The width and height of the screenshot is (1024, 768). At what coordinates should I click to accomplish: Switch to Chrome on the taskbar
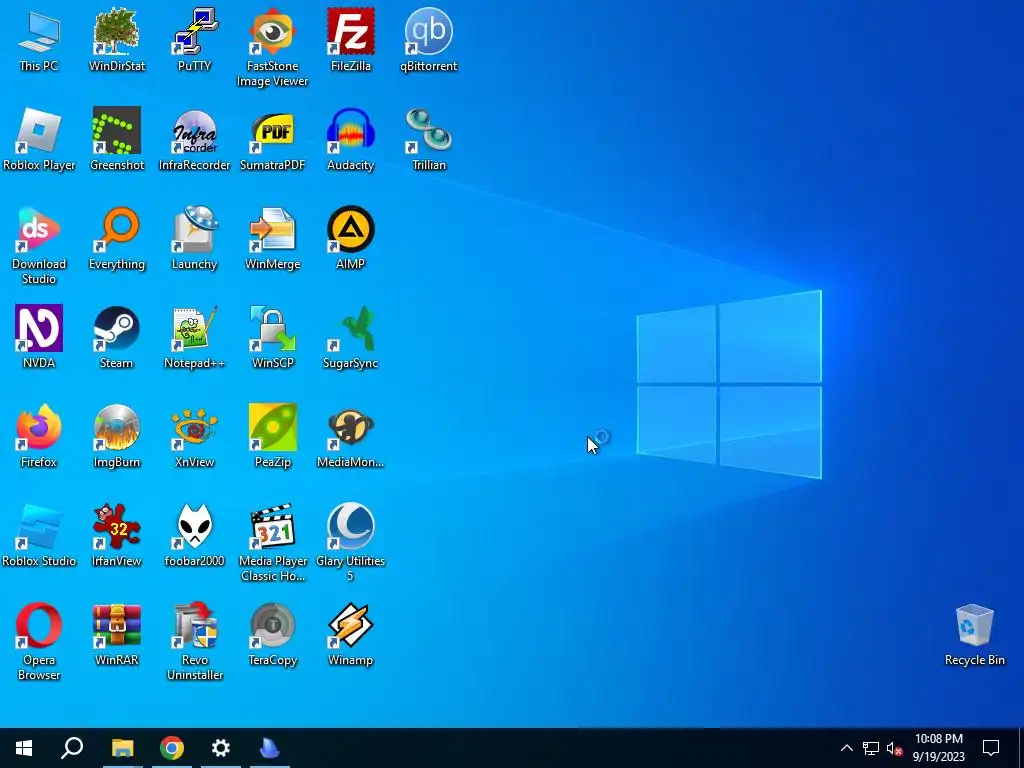[x=172, y=748]
